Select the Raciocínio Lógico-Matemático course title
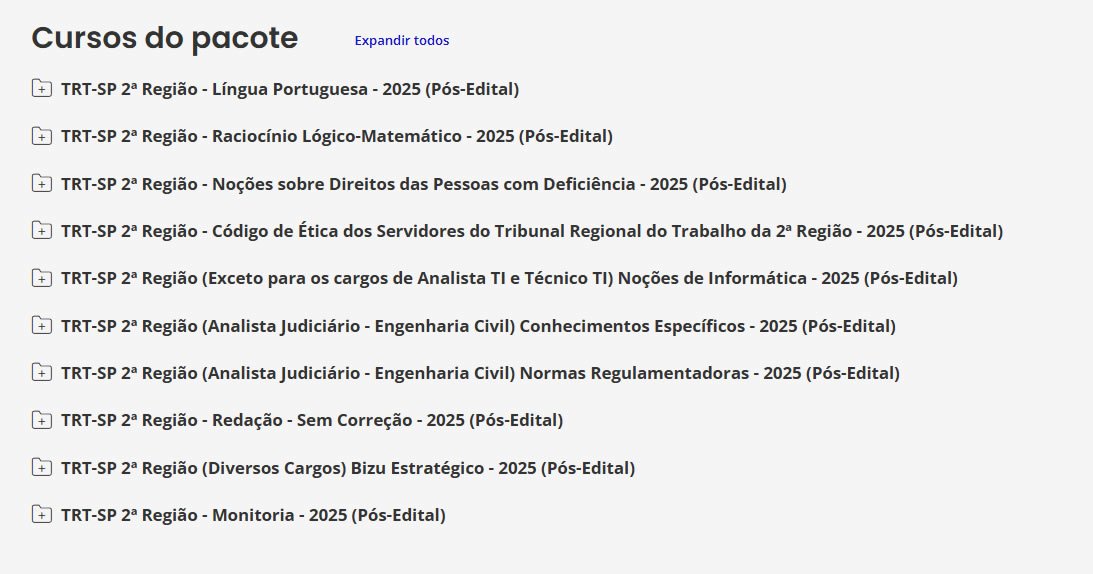The height and width of the screenshot is (574, 1093). pos(336,136)
